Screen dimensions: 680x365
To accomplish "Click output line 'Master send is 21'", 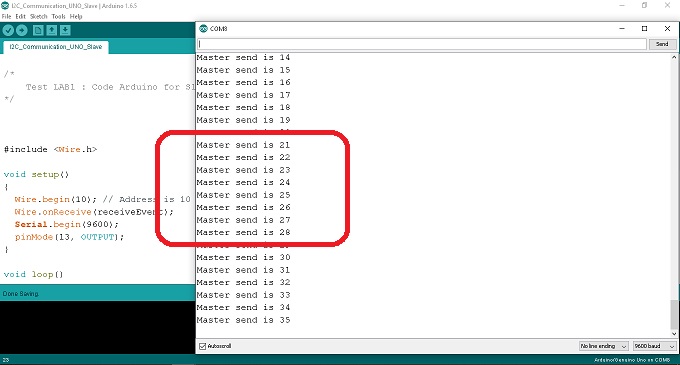I will 243,145.
